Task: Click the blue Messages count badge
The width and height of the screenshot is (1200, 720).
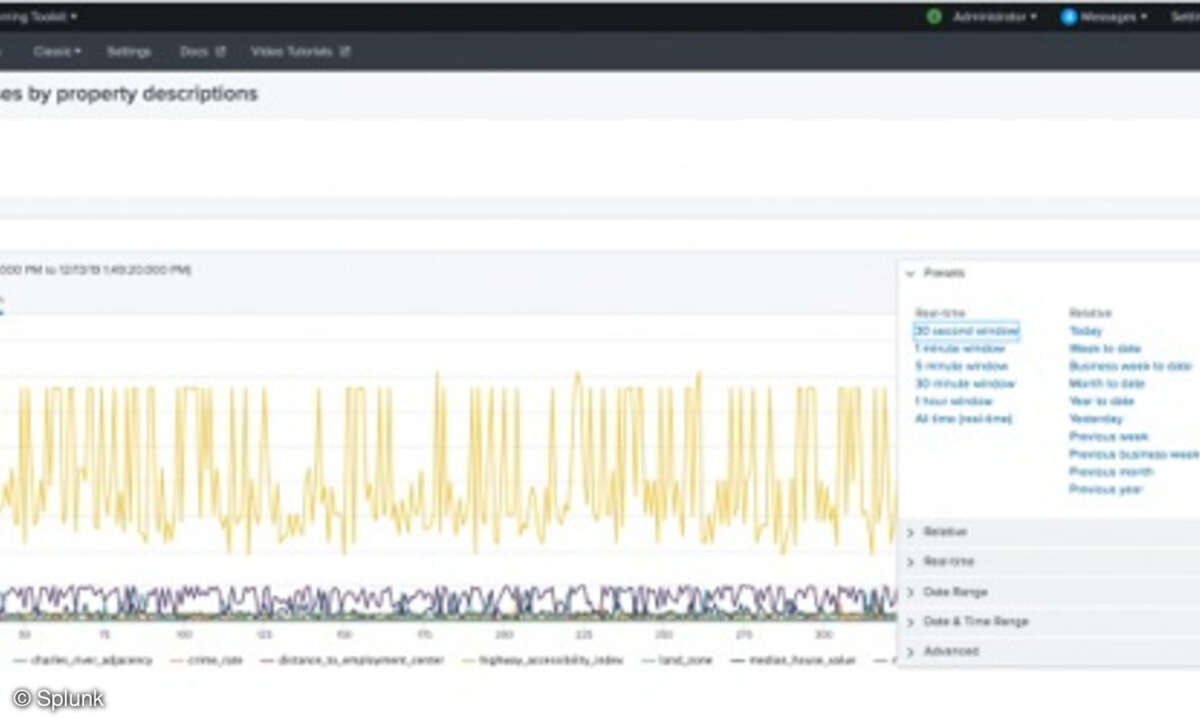Action: (1069, 17)
